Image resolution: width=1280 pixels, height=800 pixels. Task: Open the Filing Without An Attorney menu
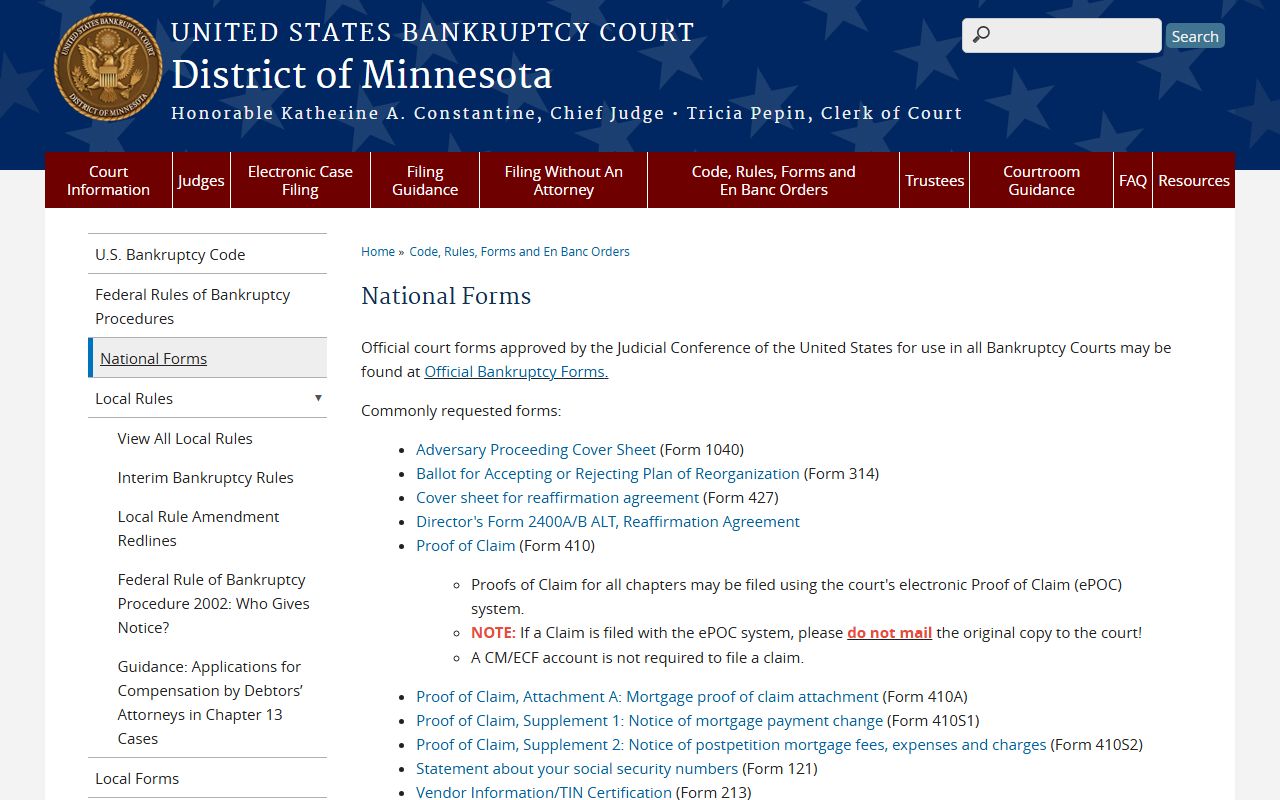click(563, 180)
